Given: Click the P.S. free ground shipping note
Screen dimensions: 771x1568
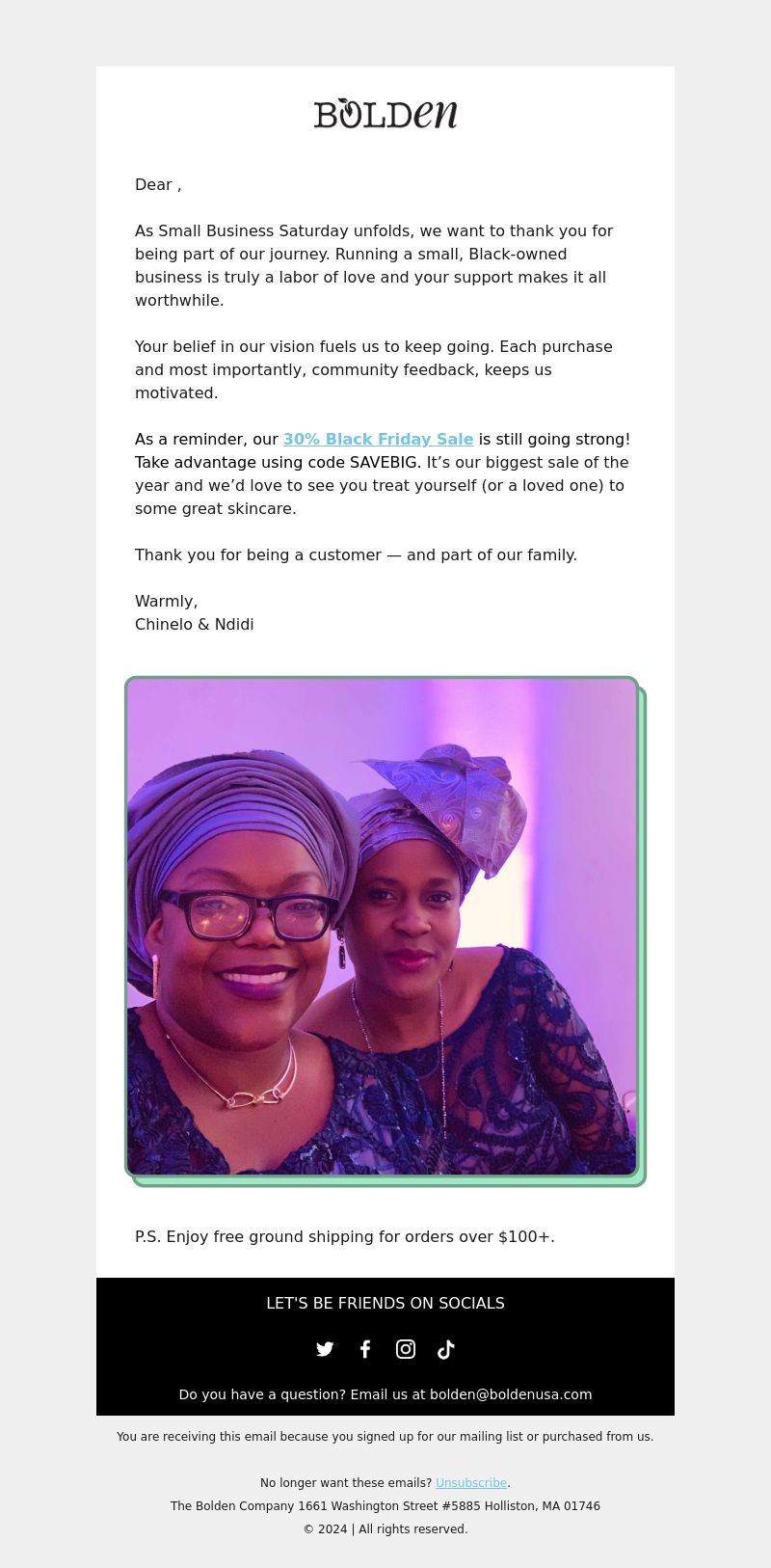Looking at the screenshot, I should (345, 1236).
